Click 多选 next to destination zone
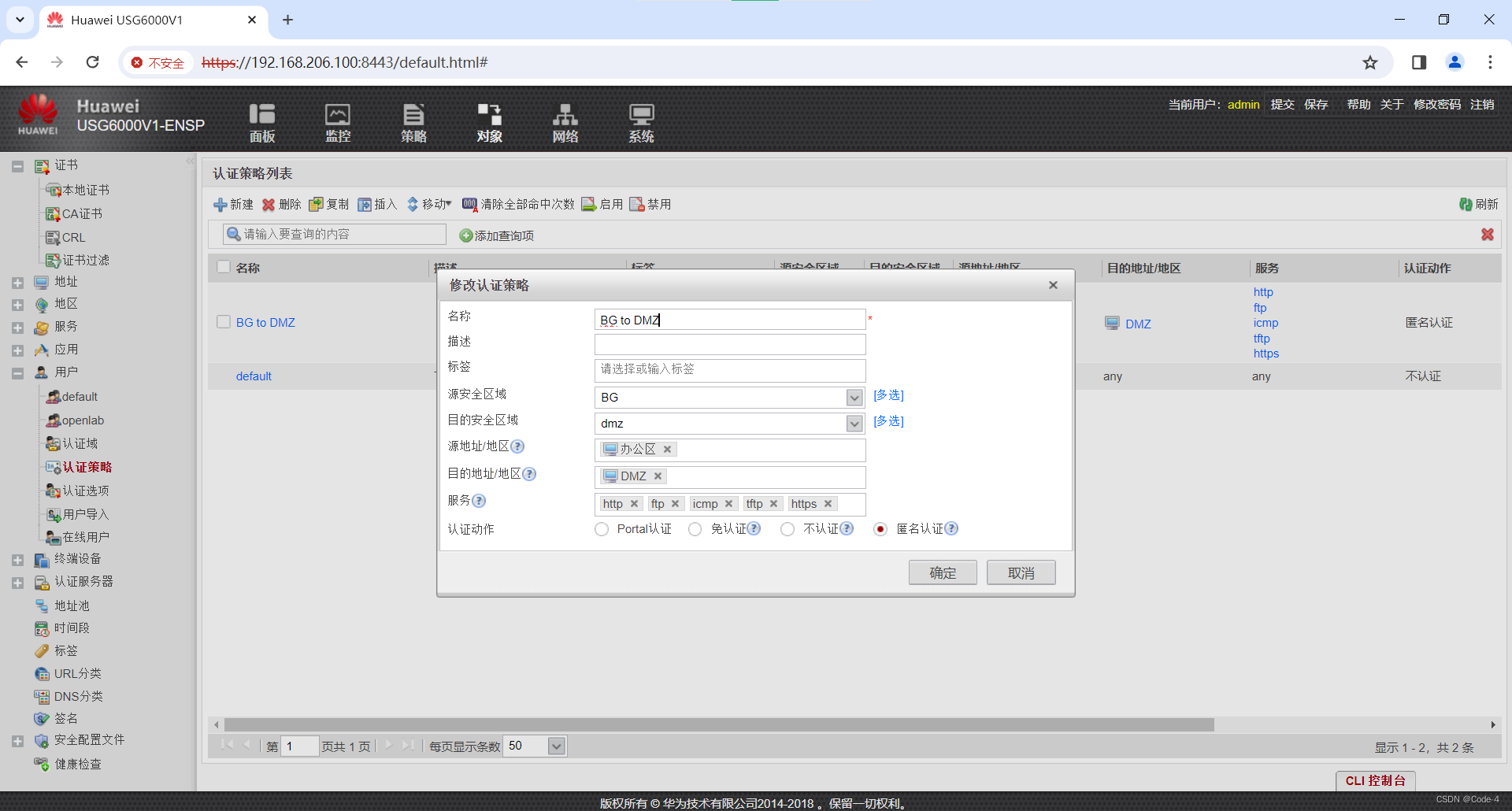 pyautogui.click(x=888, y=421)
